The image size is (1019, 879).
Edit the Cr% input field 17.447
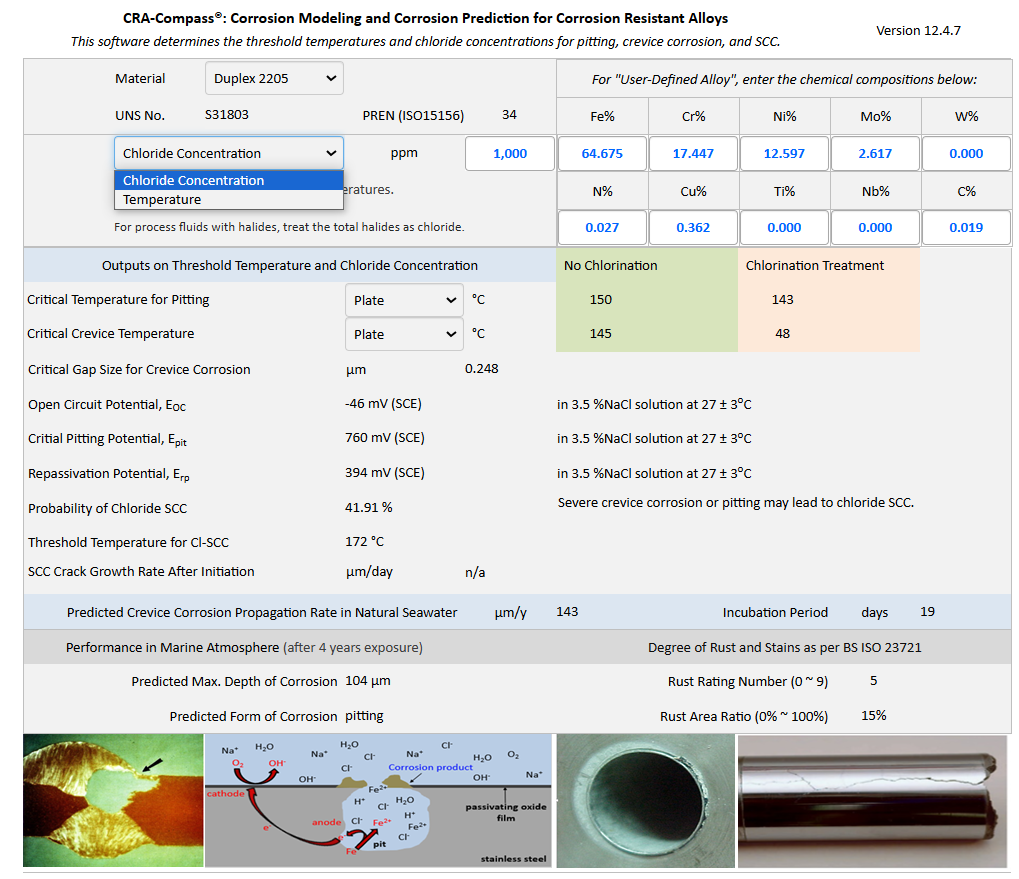[693, 154]
